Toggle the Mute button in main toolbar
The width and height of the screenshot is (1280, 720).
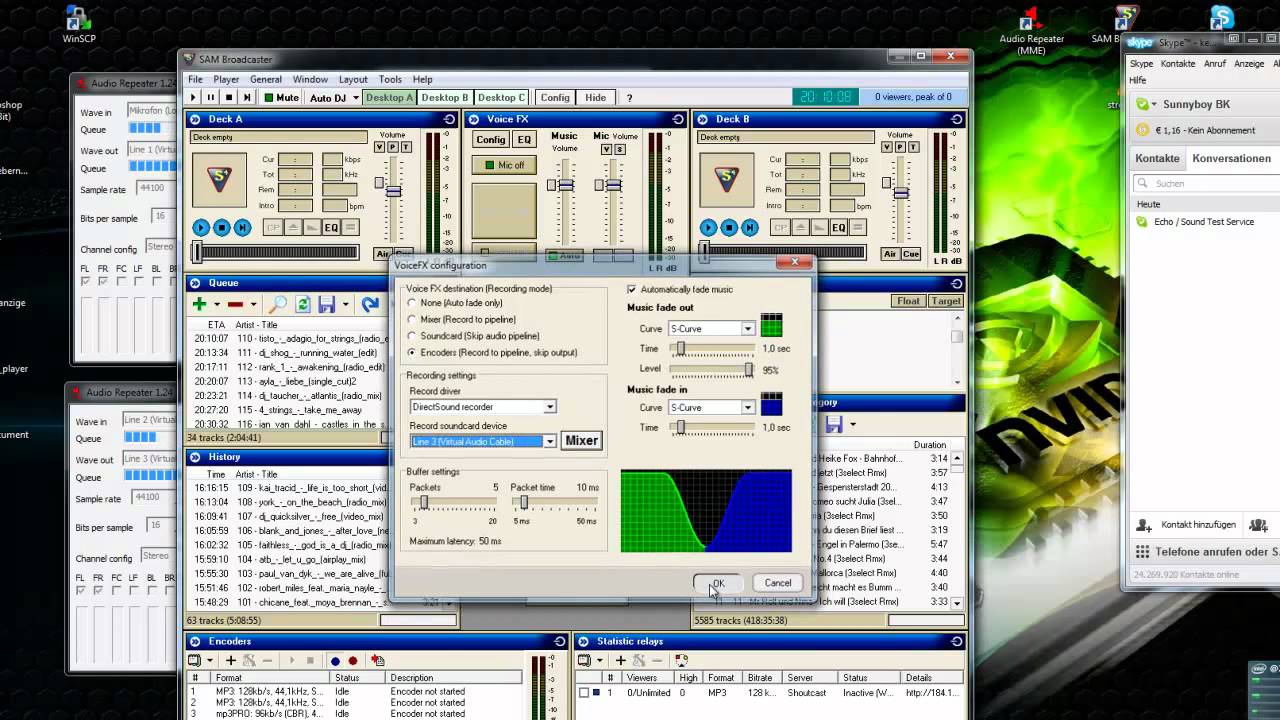click(x=281, y=98)
